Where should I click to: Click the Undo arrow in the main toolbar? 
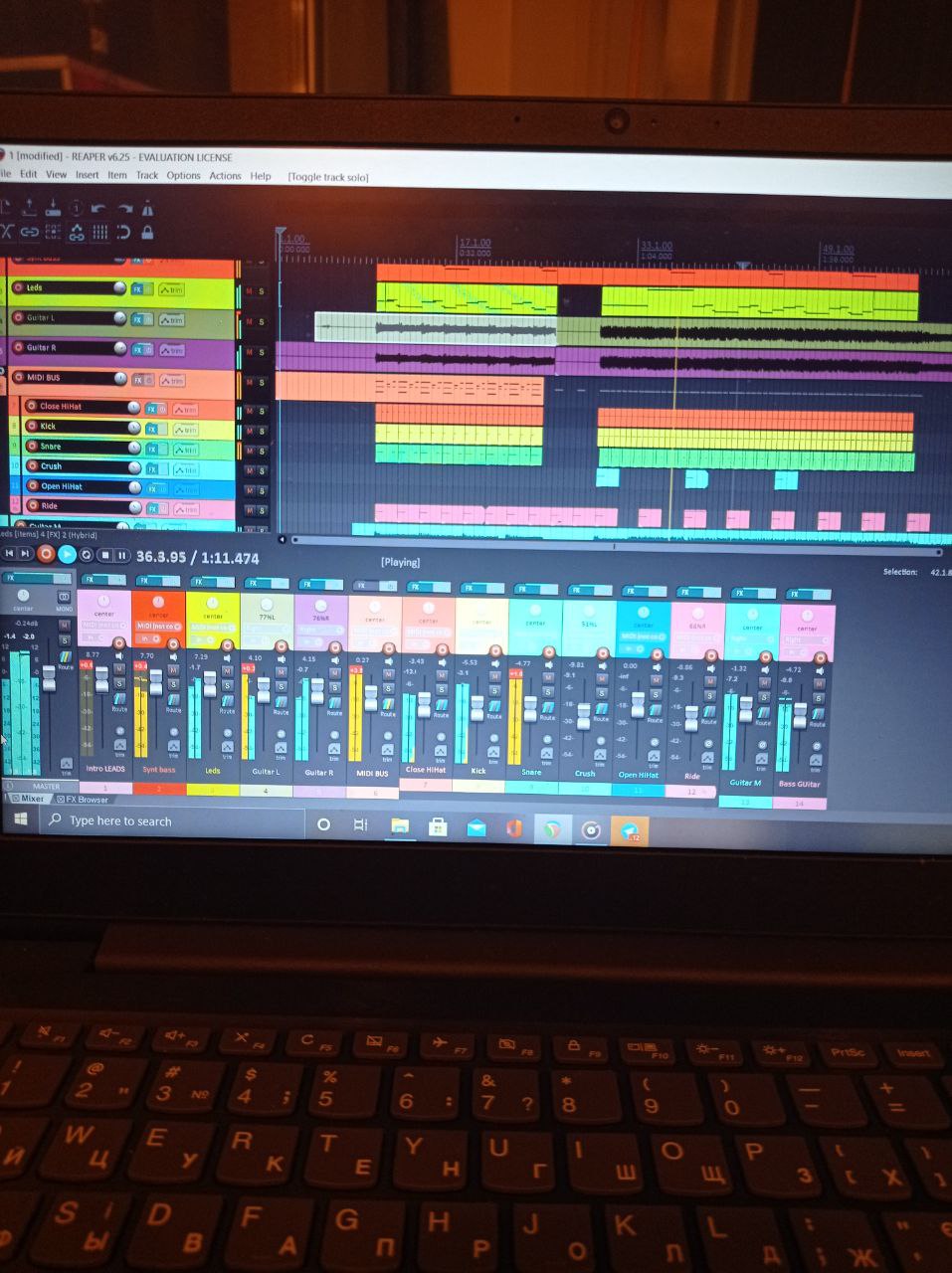pyautogui.click(x=98, y=209)
